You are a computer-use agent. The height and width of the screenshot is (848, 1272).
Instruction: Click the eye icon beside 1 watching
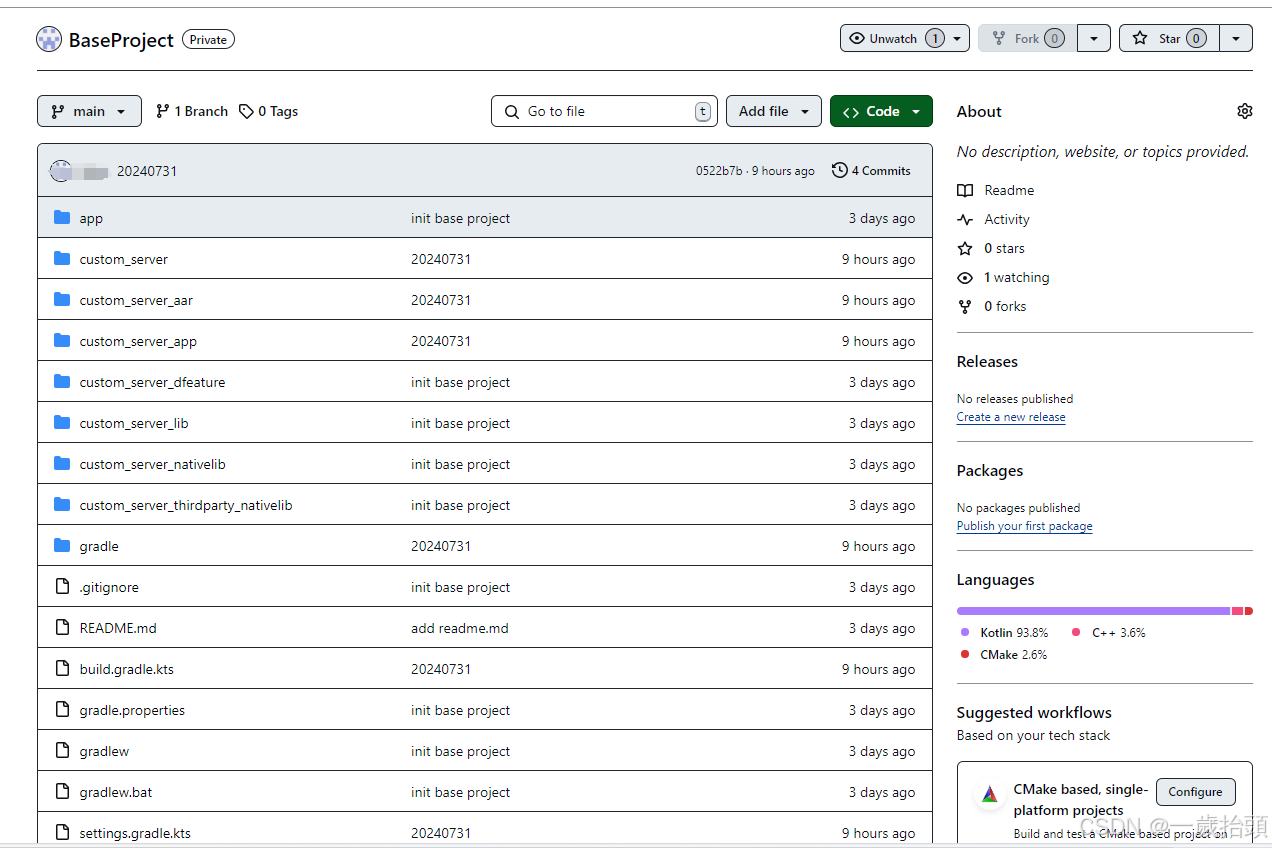pos(965,277)
